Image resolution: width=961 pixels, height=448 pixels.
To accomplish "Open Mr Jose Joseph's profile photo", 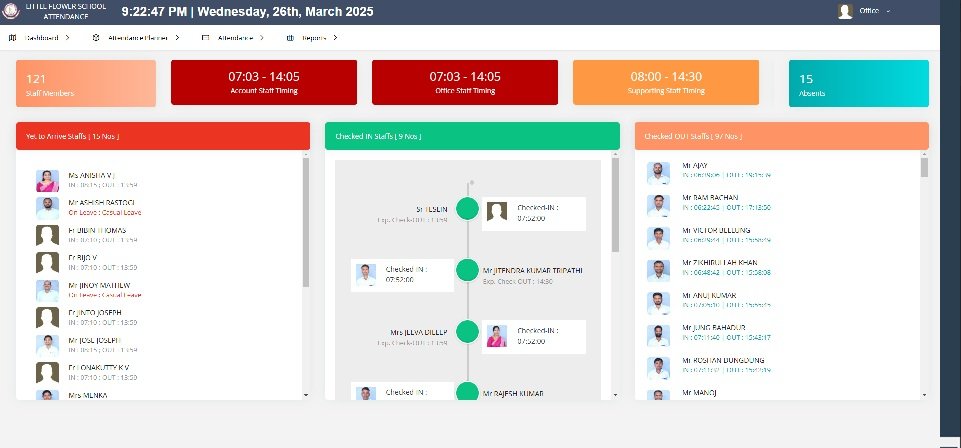I will click(47, 345).
